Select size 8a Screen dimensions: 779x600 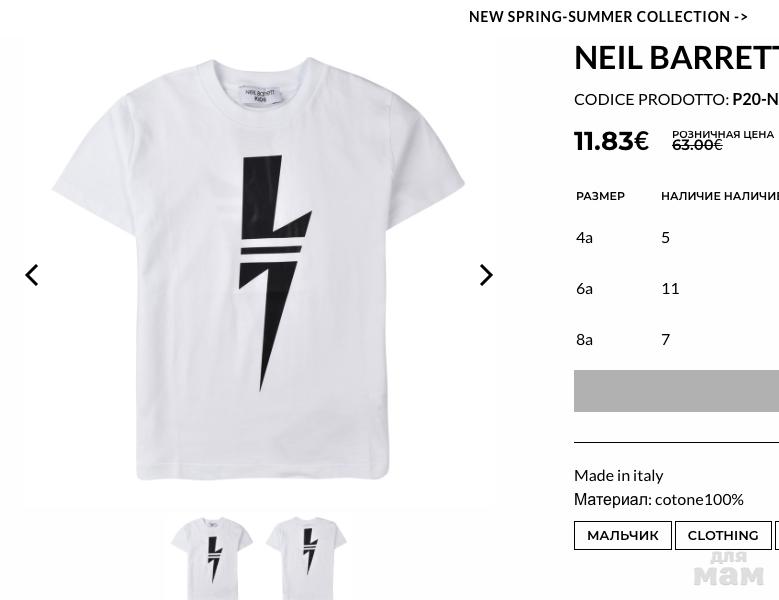click(x=585, y=339)
